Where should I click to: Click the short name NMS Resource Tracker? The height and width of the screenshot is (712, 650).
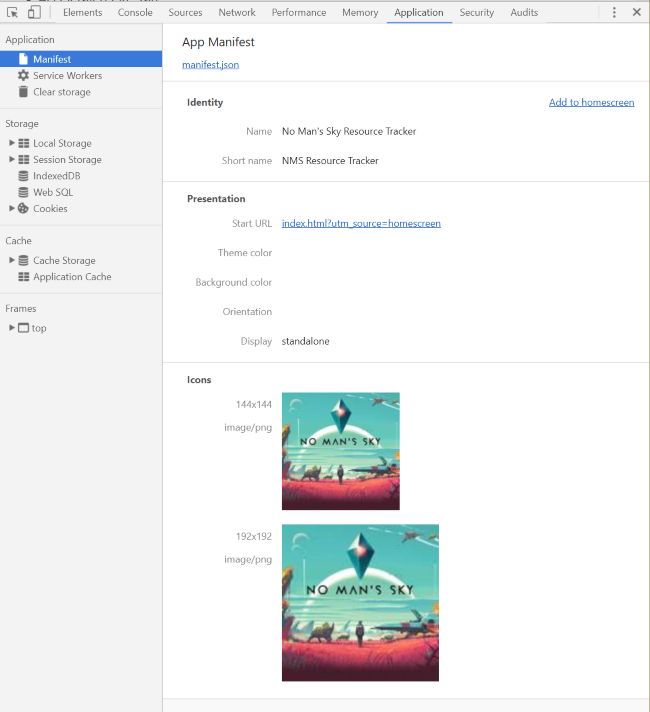point(330,161)
